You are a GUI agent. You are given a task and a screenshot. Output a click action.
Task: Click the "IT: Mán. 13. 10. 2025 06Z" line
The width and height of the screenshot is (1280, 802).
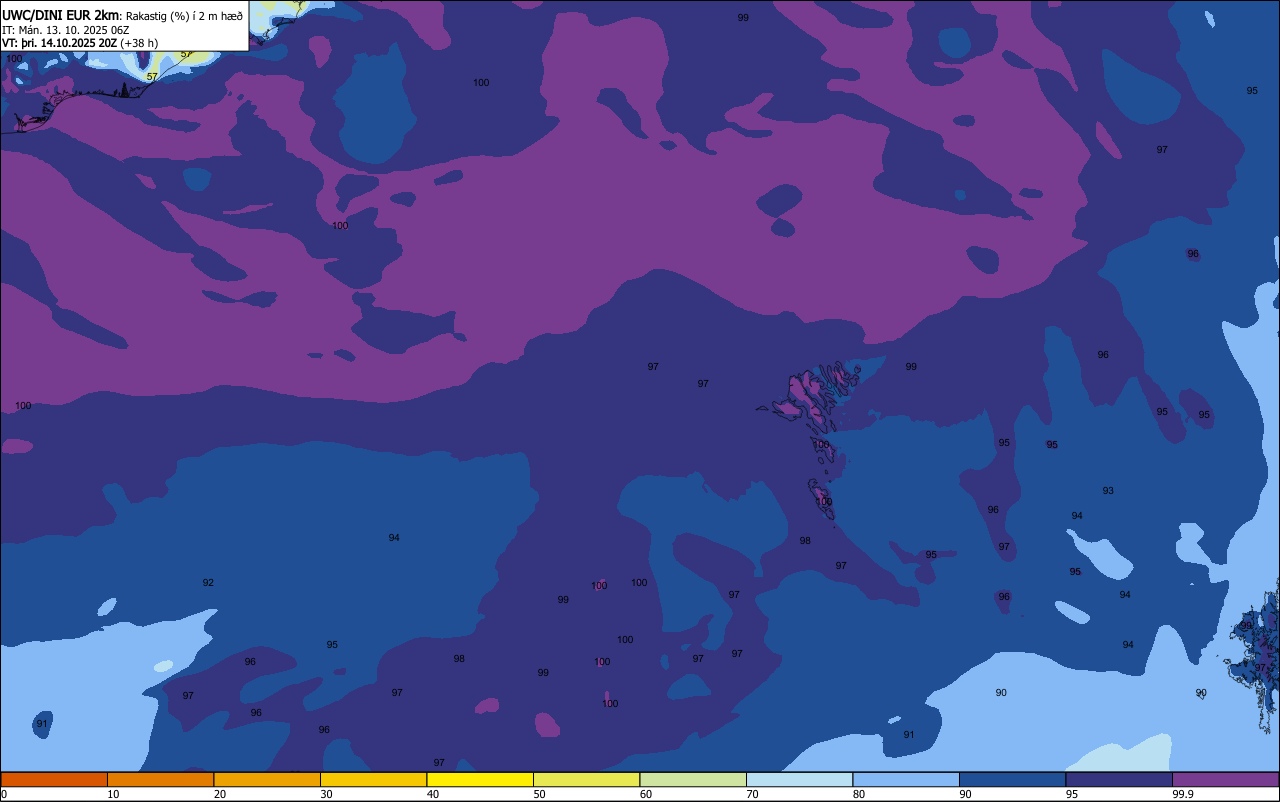[x=65, y=29]
